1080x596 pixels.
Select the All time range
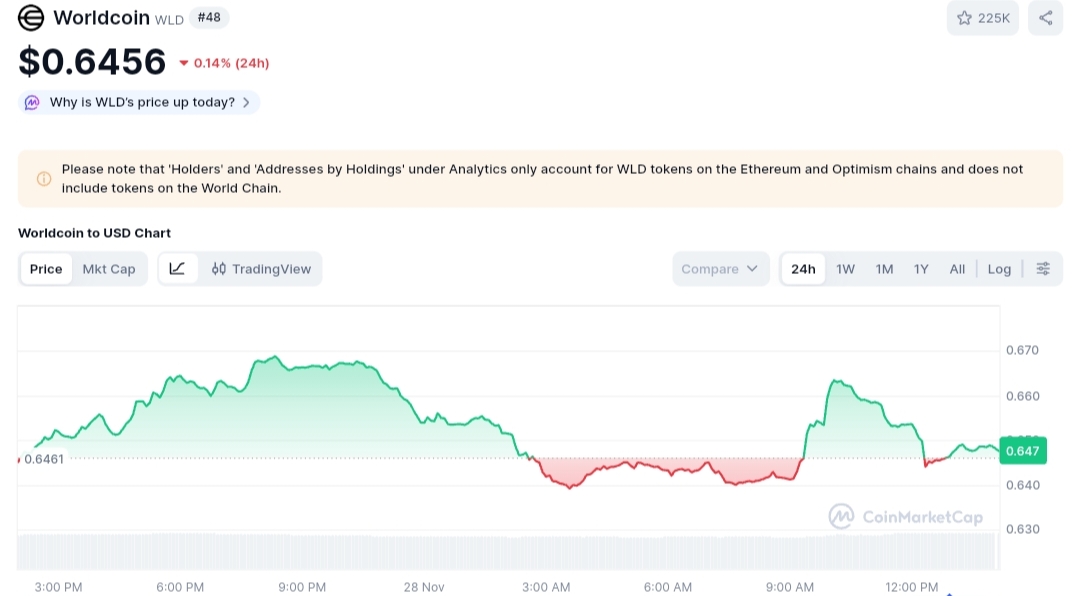pyautogui.click(x=957, y=269)
